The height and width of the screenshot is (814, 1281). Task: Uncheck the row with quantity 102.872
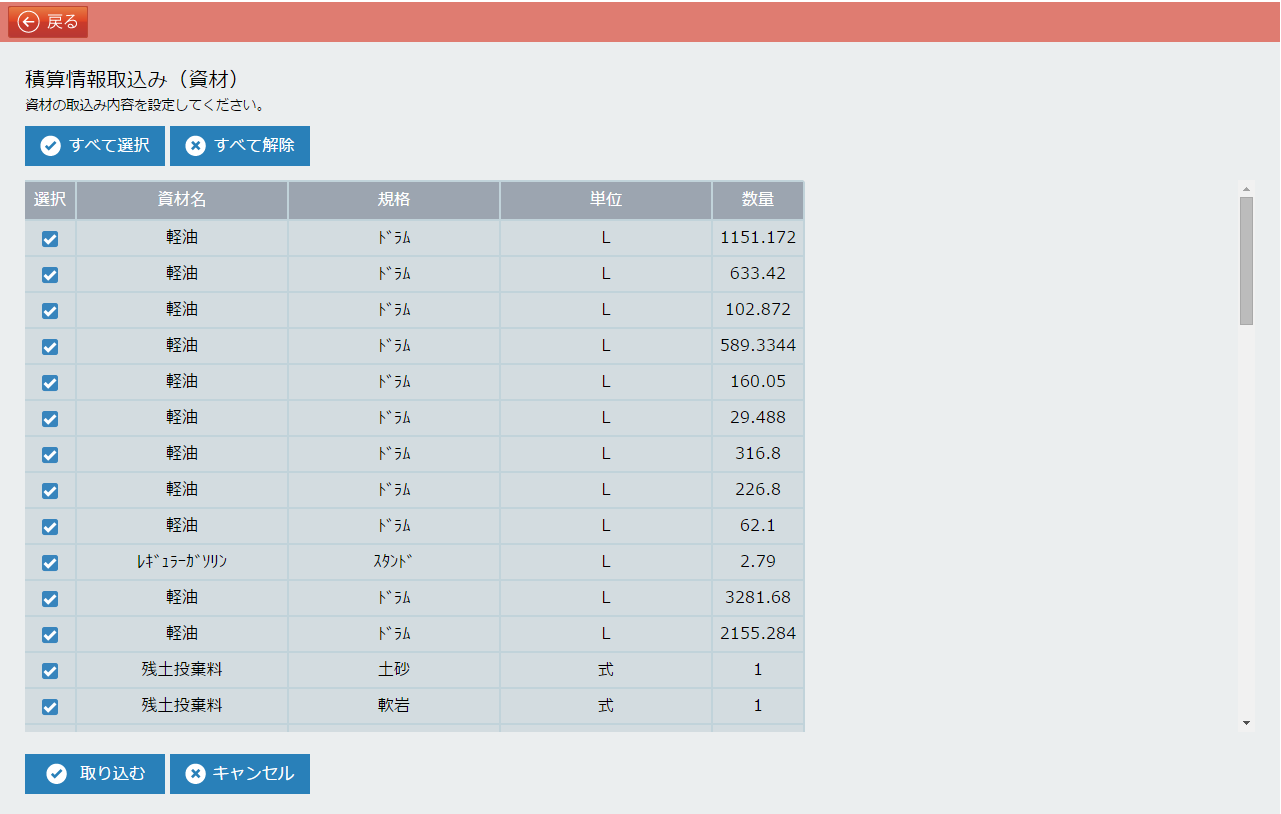(x=50, y=311)
